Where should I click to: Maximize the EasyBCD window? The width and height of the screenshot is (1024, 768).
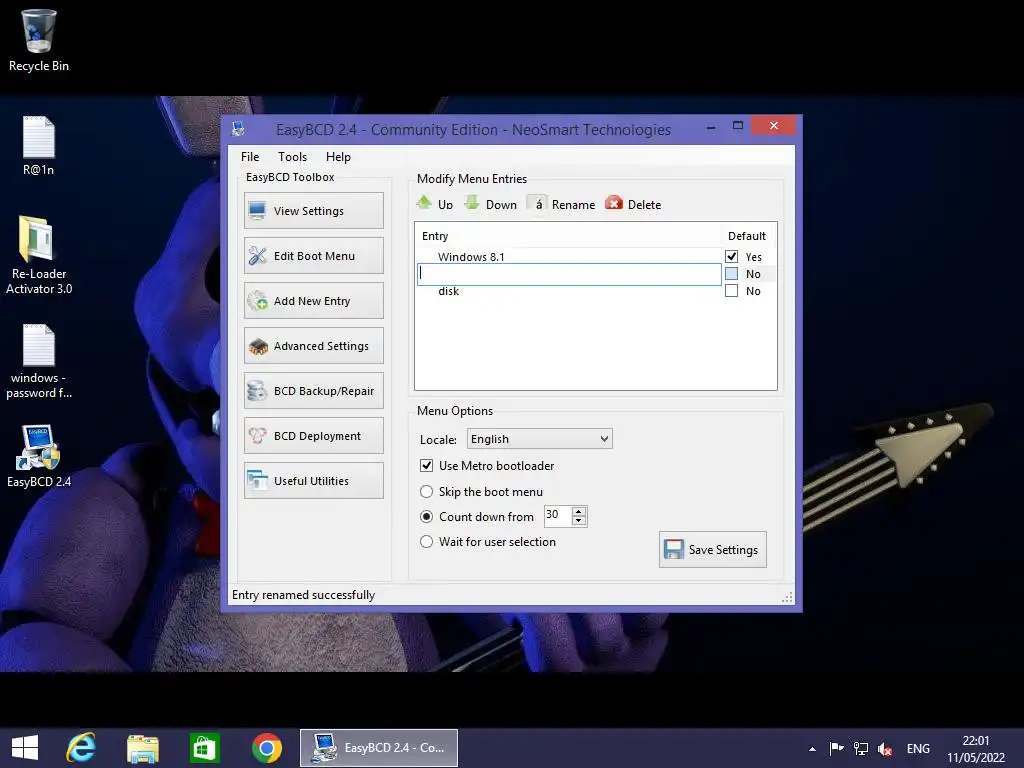coord(738,125)
